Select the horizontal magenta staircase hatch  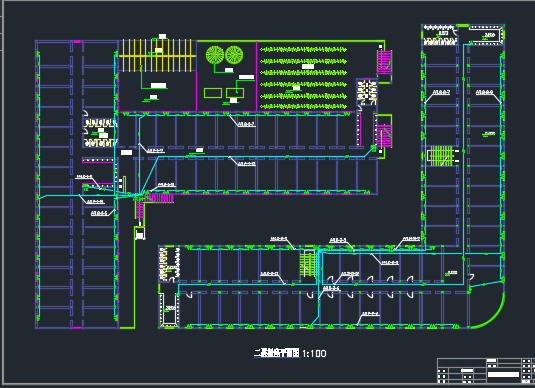(159, 198)
